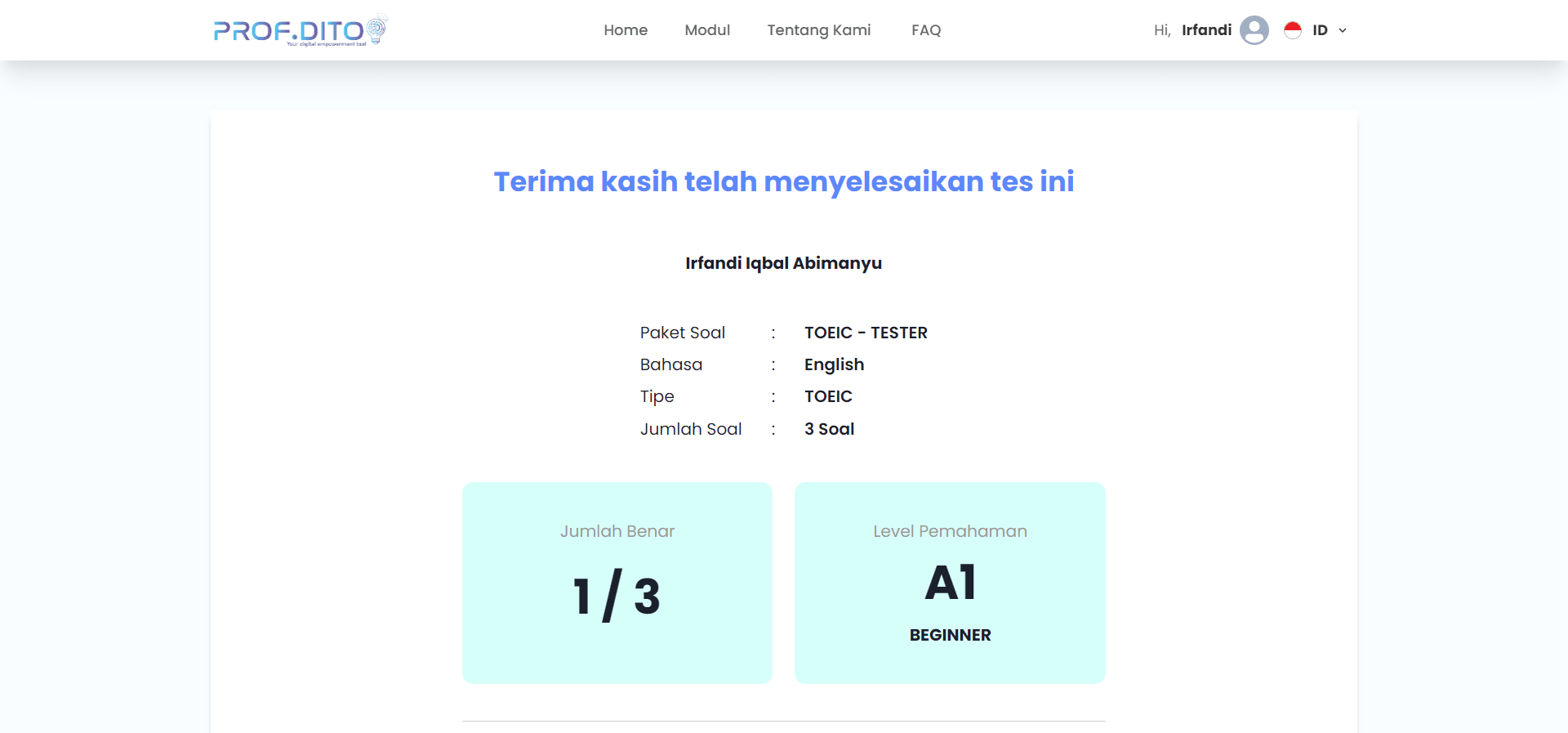Click the 1 / 3 score
Viewport: 1568px width, 733px height.
tap(617, 596)
